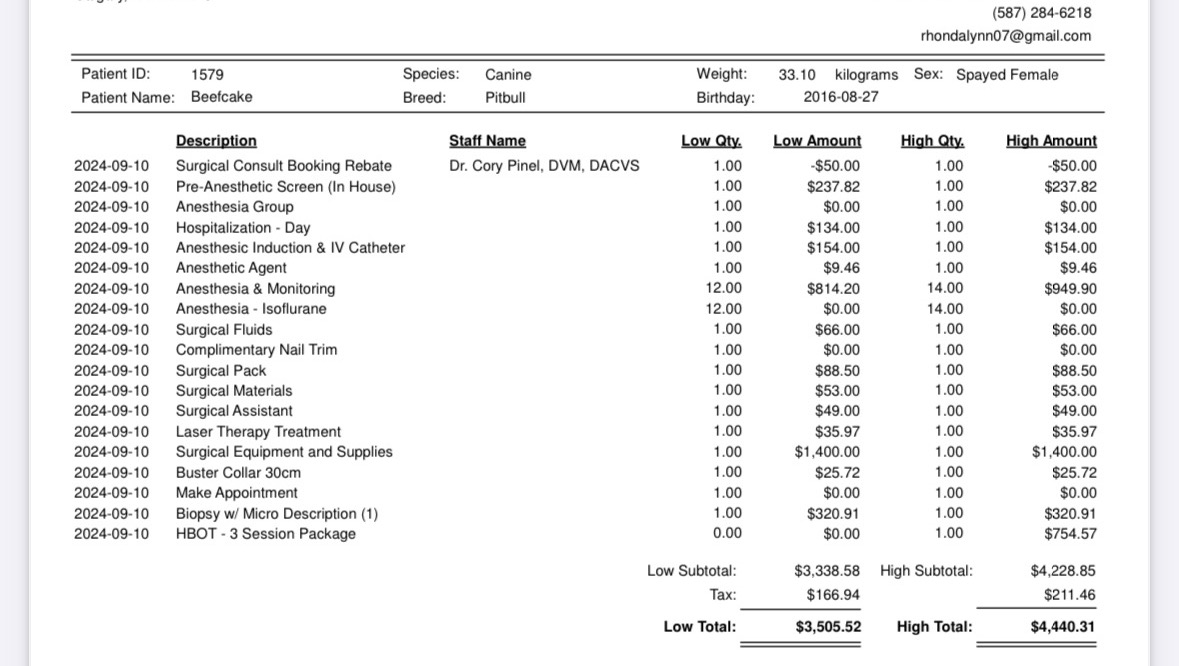Select the Low Qty. column header
1179x666 pixels.
711,141
